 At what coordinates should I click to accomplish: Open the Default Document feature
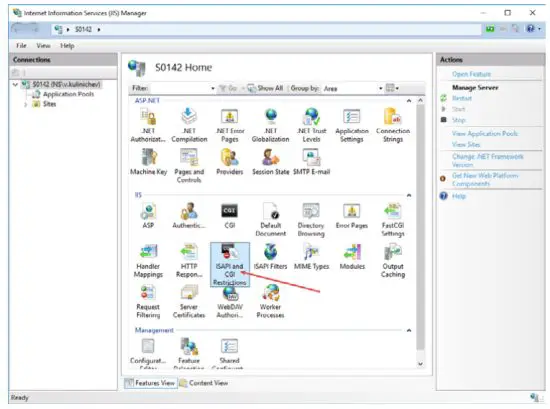coord(270,220)
